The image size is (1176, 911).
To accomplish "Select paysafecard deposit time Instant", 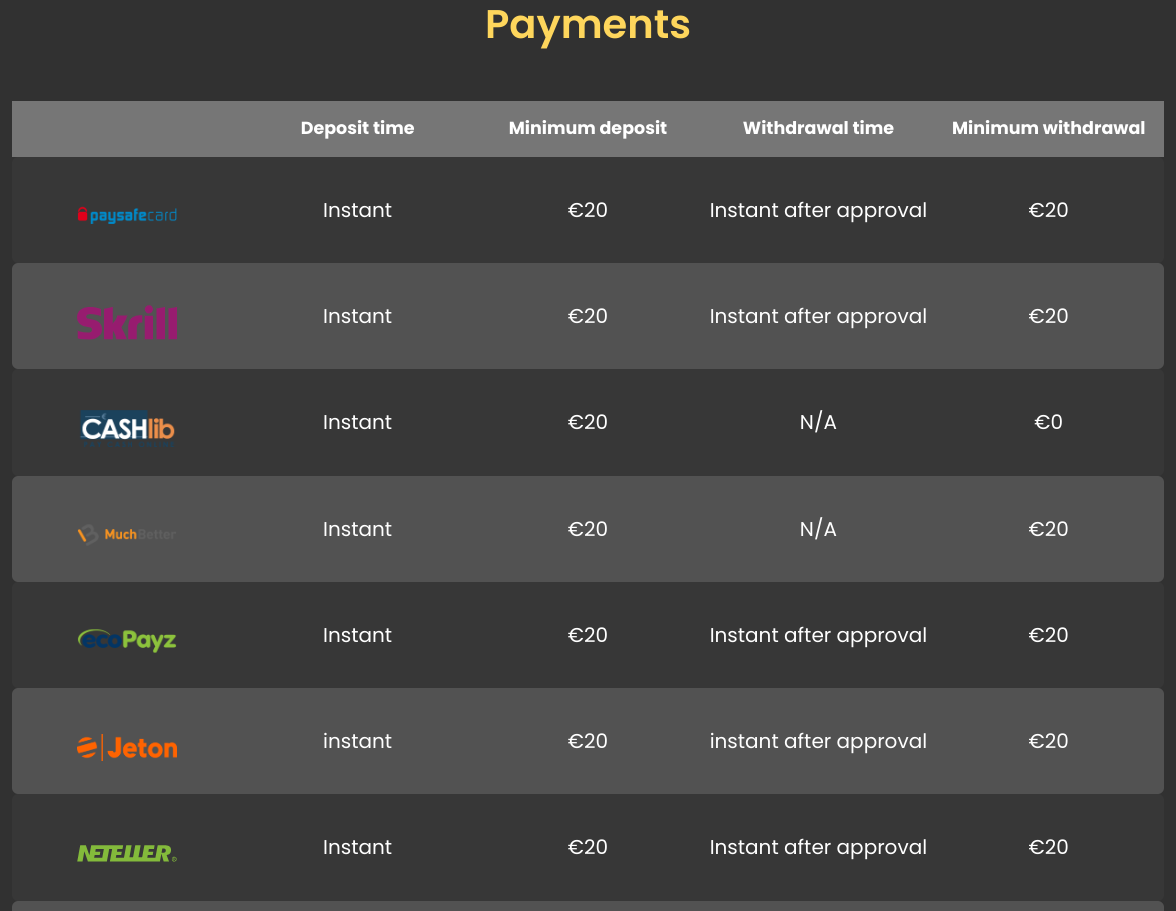I will [x=357, y=210].
